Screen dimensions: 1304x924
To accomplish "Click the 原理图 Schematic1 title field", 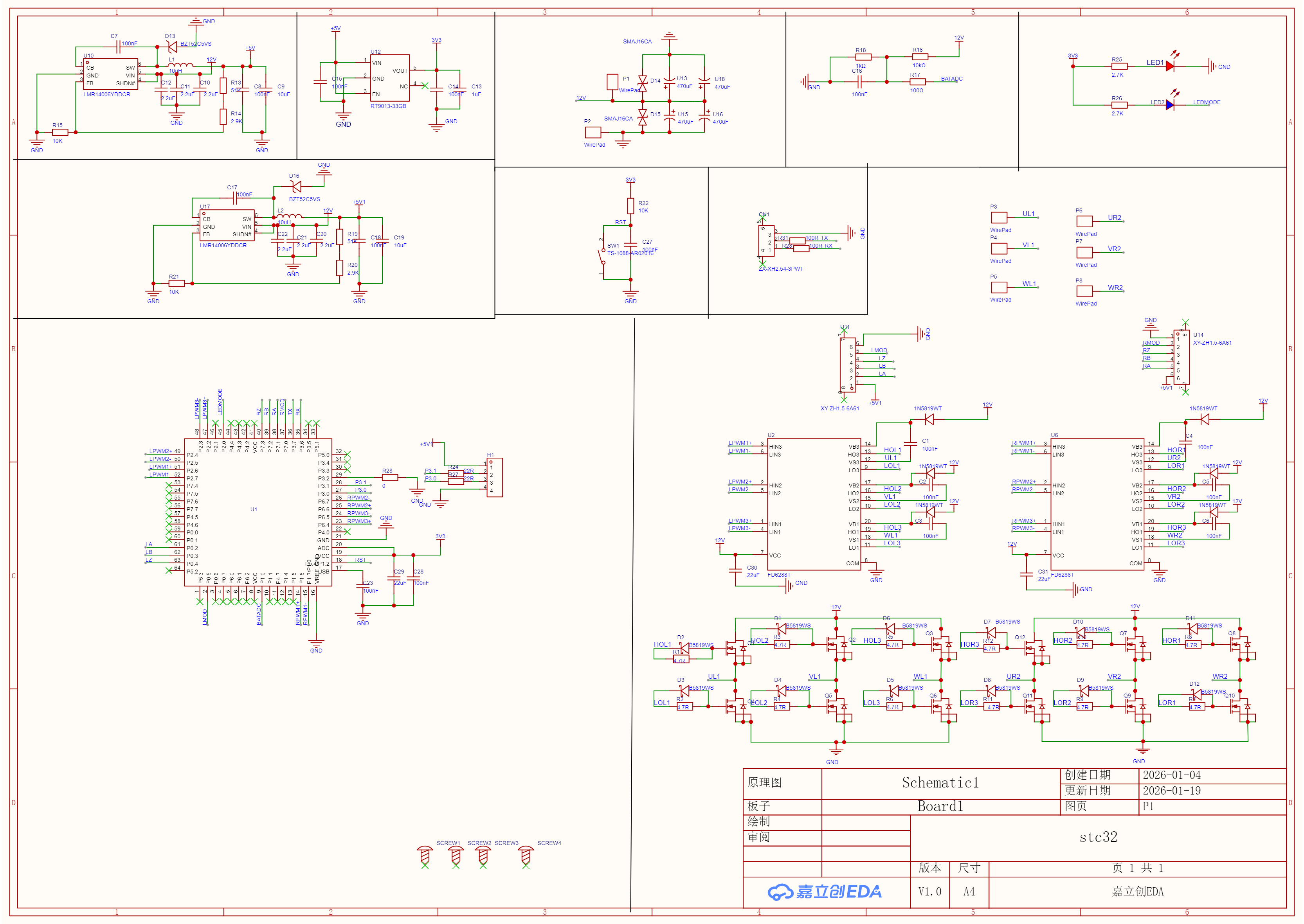I will [940, 782].
